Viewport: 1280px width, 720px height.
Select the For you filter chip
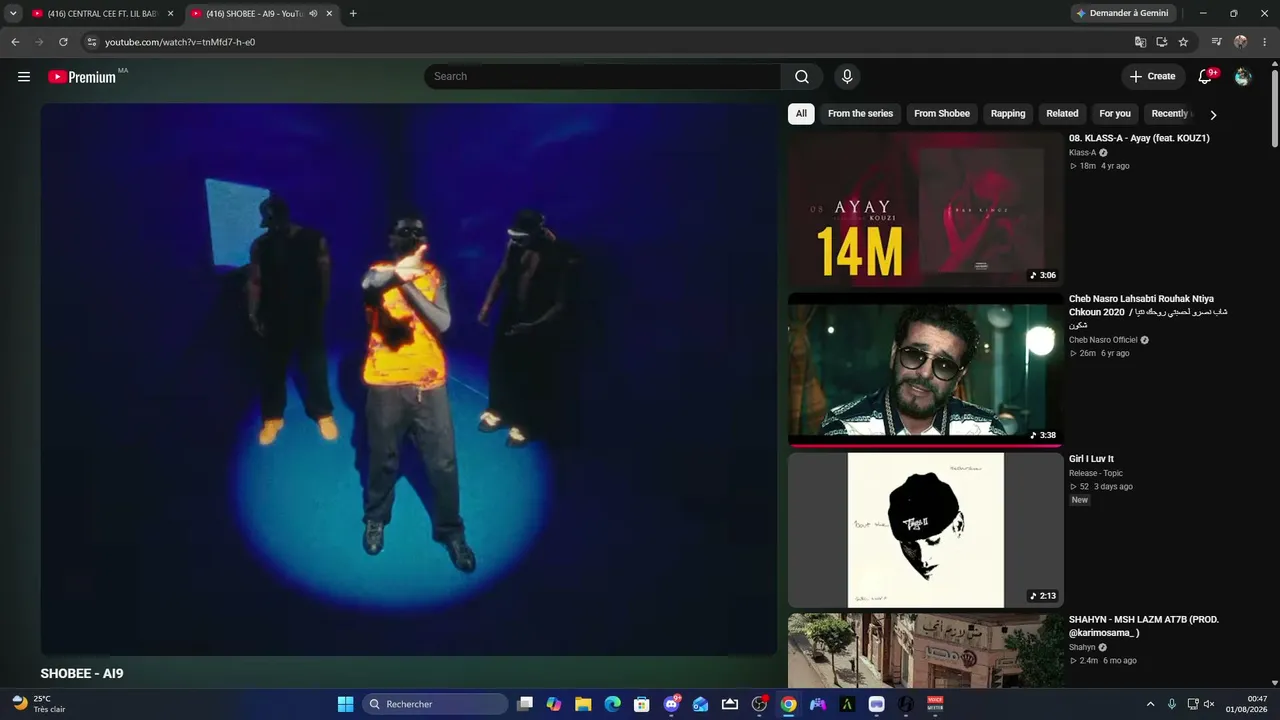click(x=1115, y=114)
